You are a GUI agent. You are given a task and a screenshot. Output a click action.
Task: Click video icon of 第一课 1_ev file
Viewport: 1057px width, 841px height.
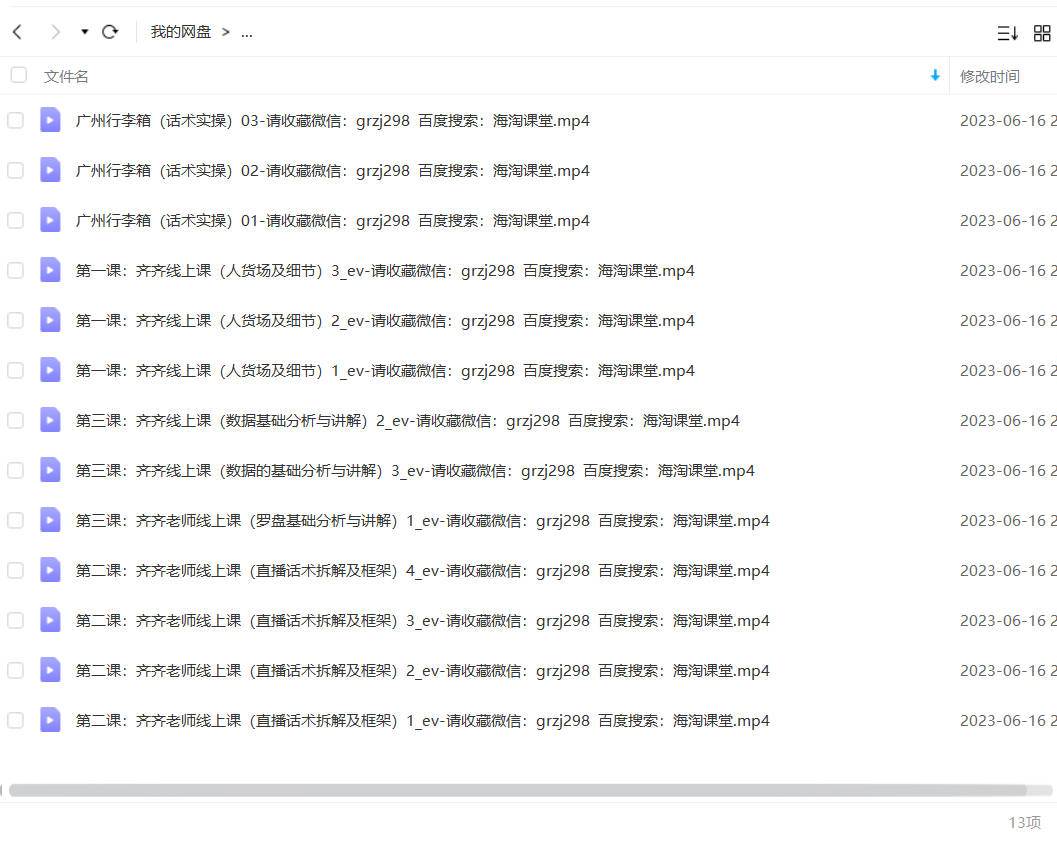tap(50, 369)
